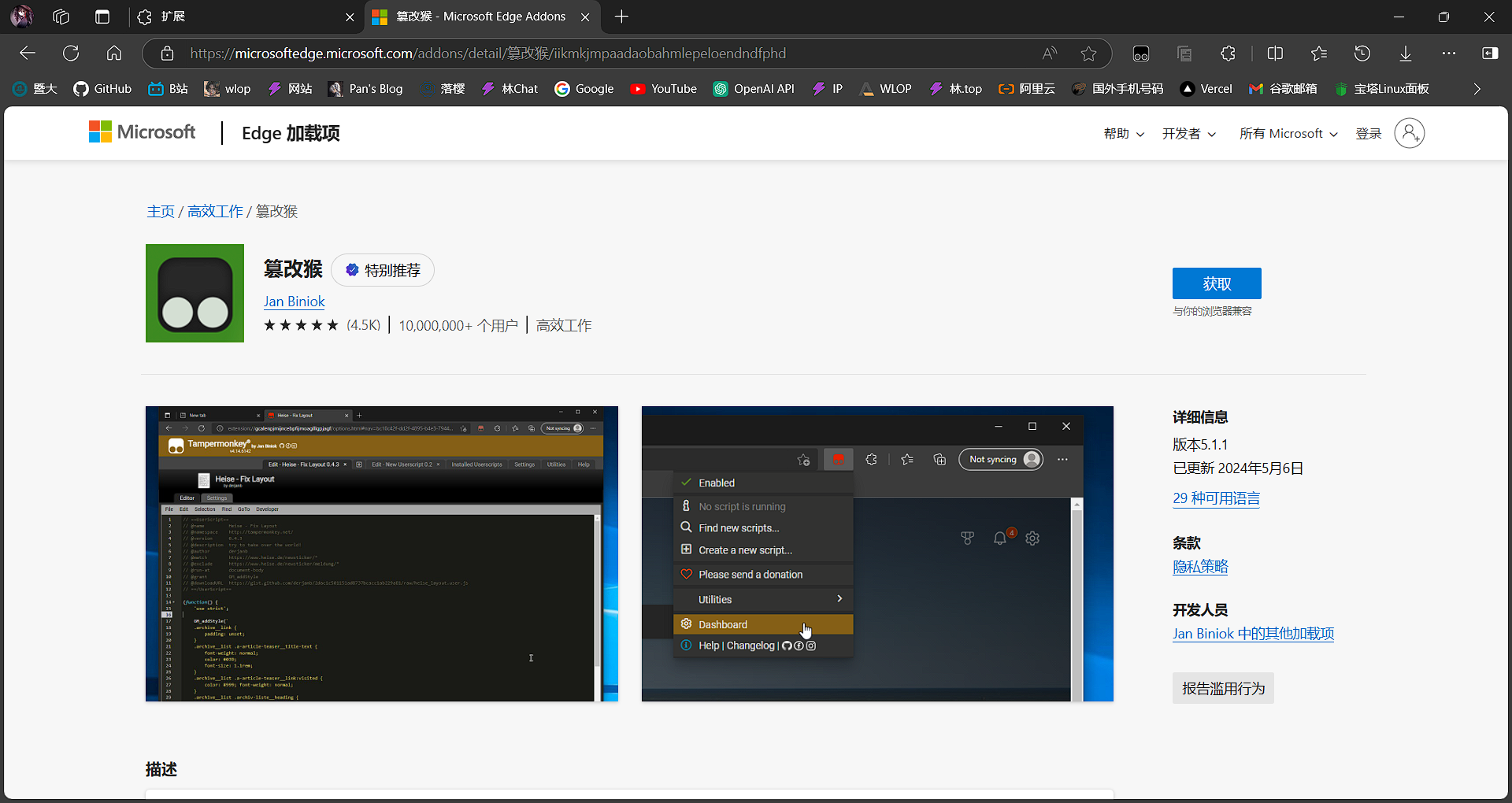Screen dimensions: 1512x803
Task: Open Jan Biniok 中的其他加载项 link
Action: tap(1253, 634)
